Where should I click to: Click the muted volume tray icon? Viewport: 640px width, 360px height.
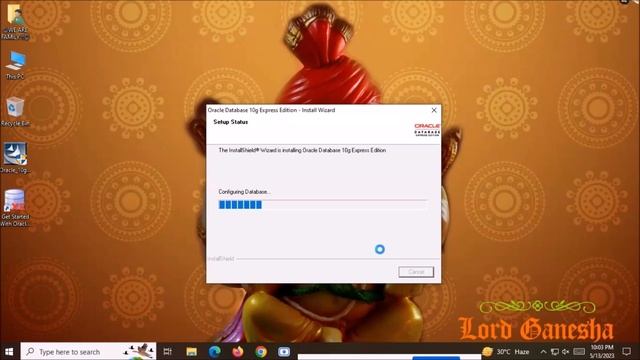[566, 351]
